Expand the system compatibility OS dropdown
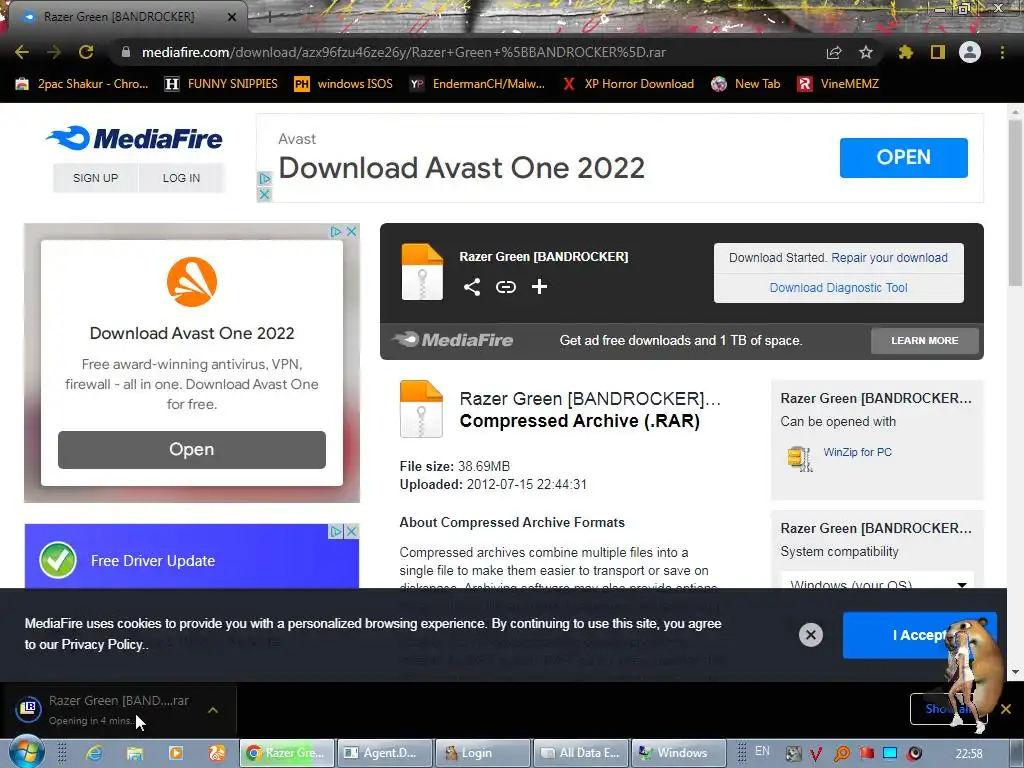Viewport: 1024px width, 768px height. 877,582
